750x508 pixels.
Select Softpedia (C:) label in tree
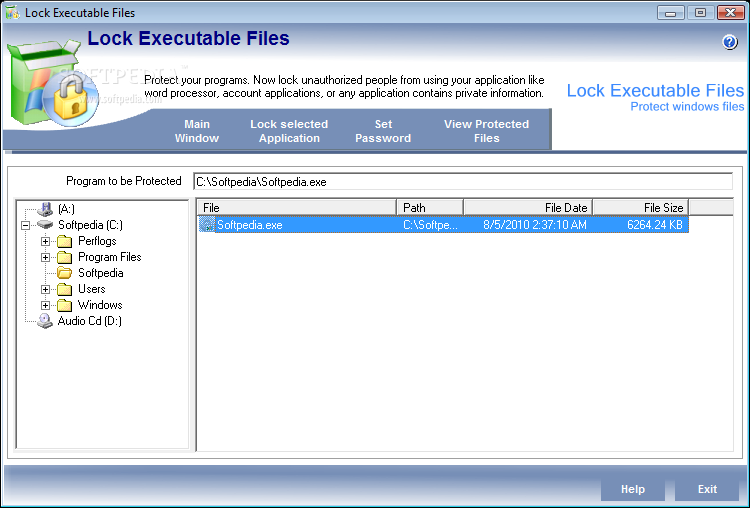click(x=90, y=225)
